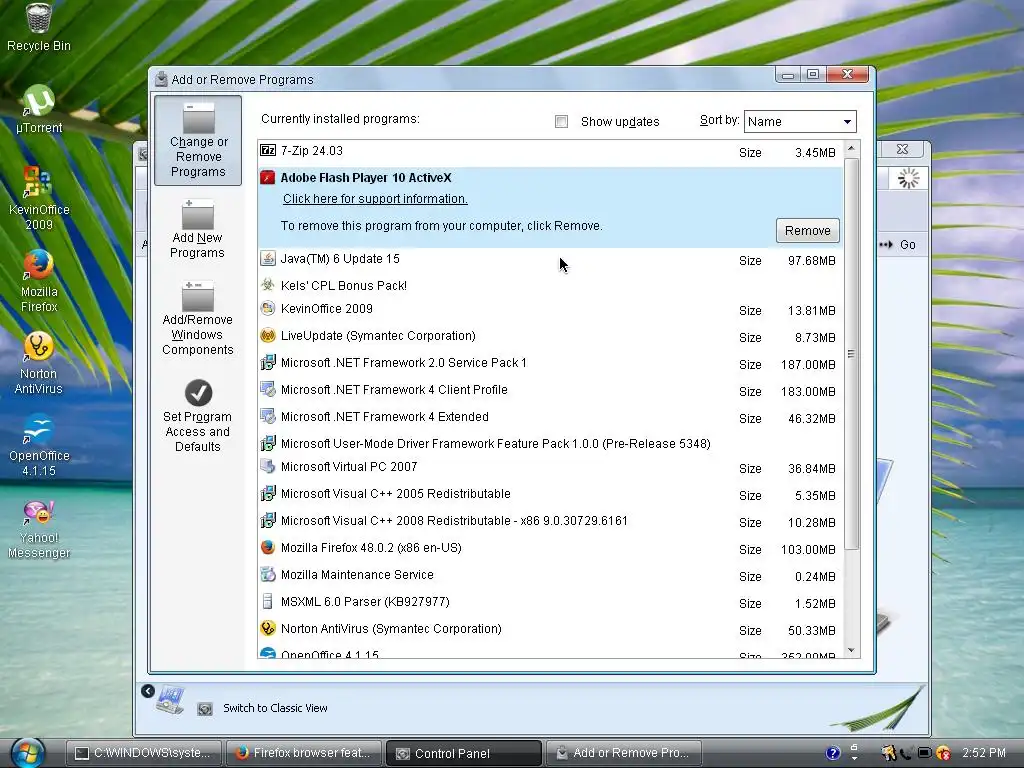
Task: Open KevinOffice 2009 desktop shortcut
Action: [x=39, y=199]
